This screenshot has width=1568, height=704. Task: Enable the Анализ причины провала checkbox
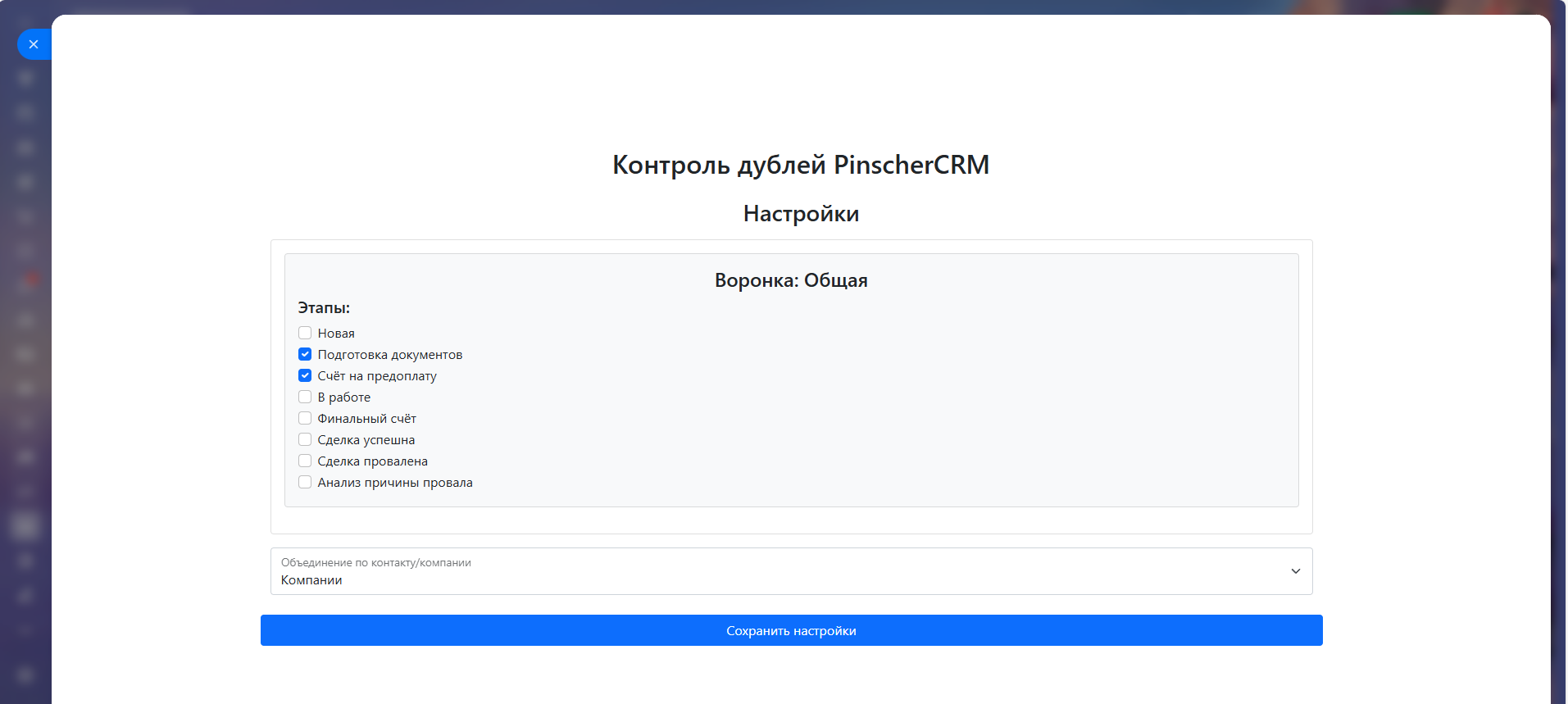(x=305, y=482)
